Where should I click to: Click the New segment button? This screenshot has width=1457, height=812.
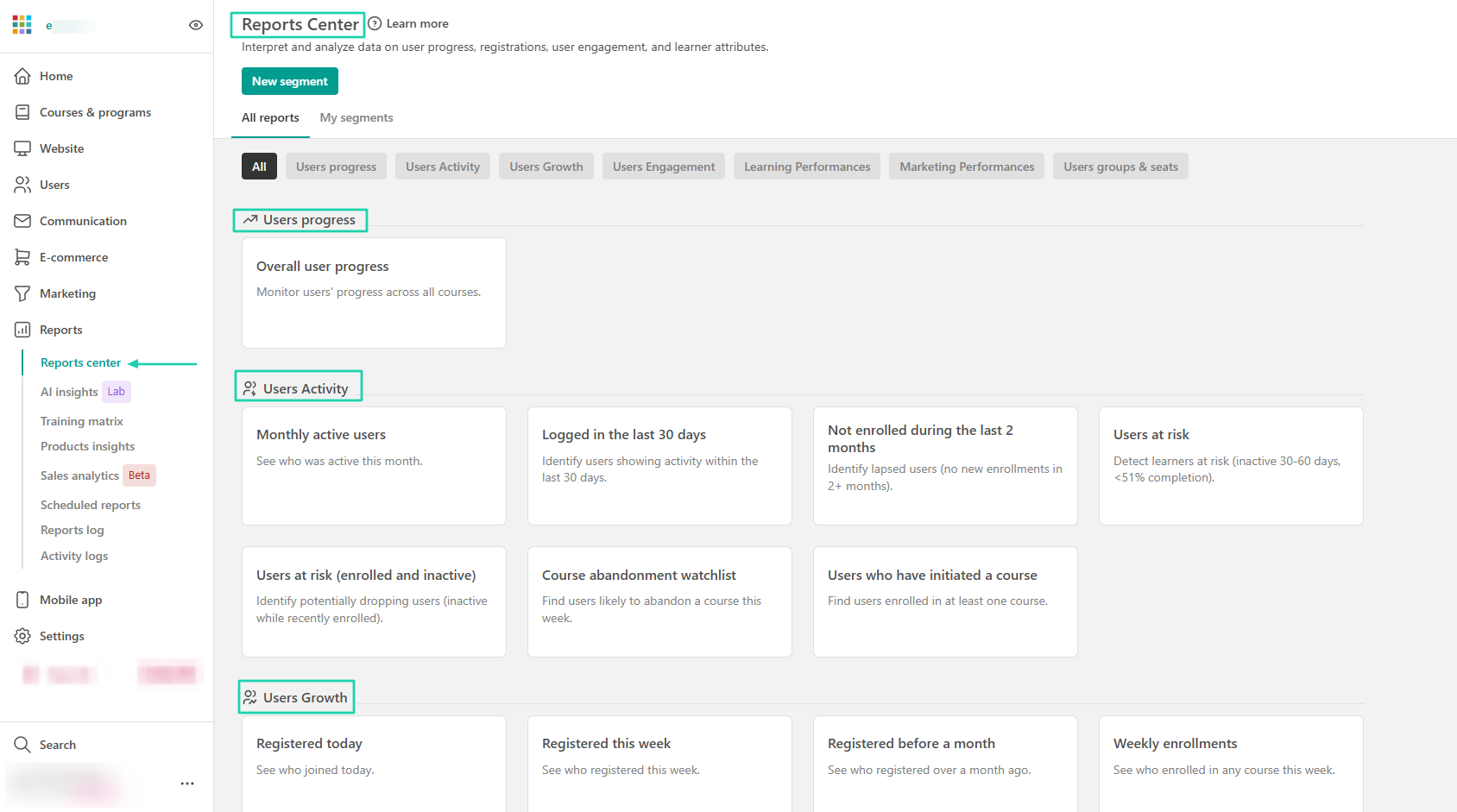click(x=290, y=81)
